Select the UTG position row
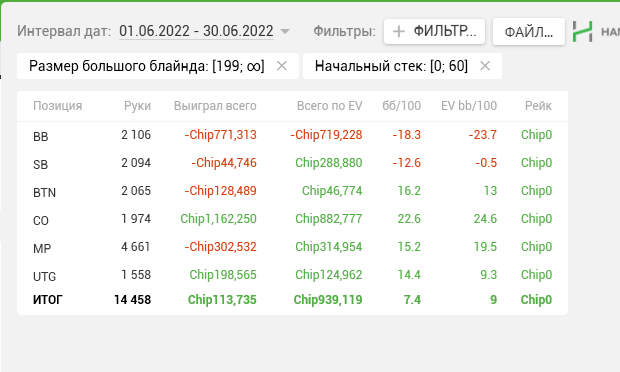This screenshot has width=620, height=372. click(292, 275)
